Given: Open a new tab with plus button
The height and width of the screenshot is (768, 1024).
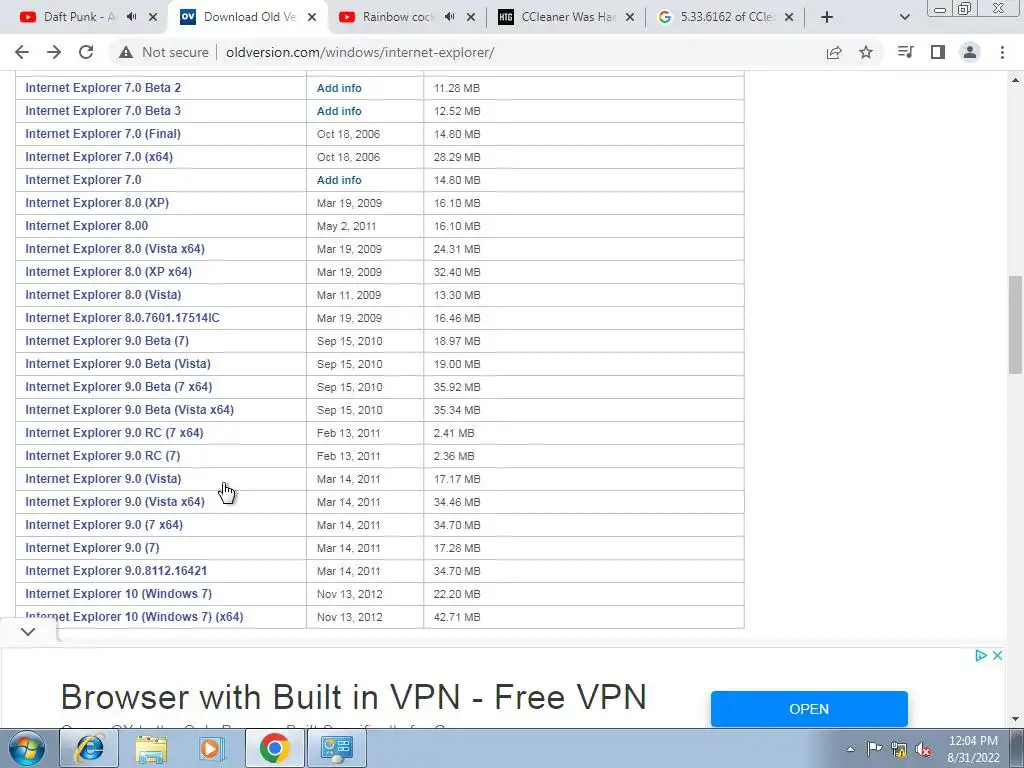Looking at the screenshot, I should click(827, 17).
